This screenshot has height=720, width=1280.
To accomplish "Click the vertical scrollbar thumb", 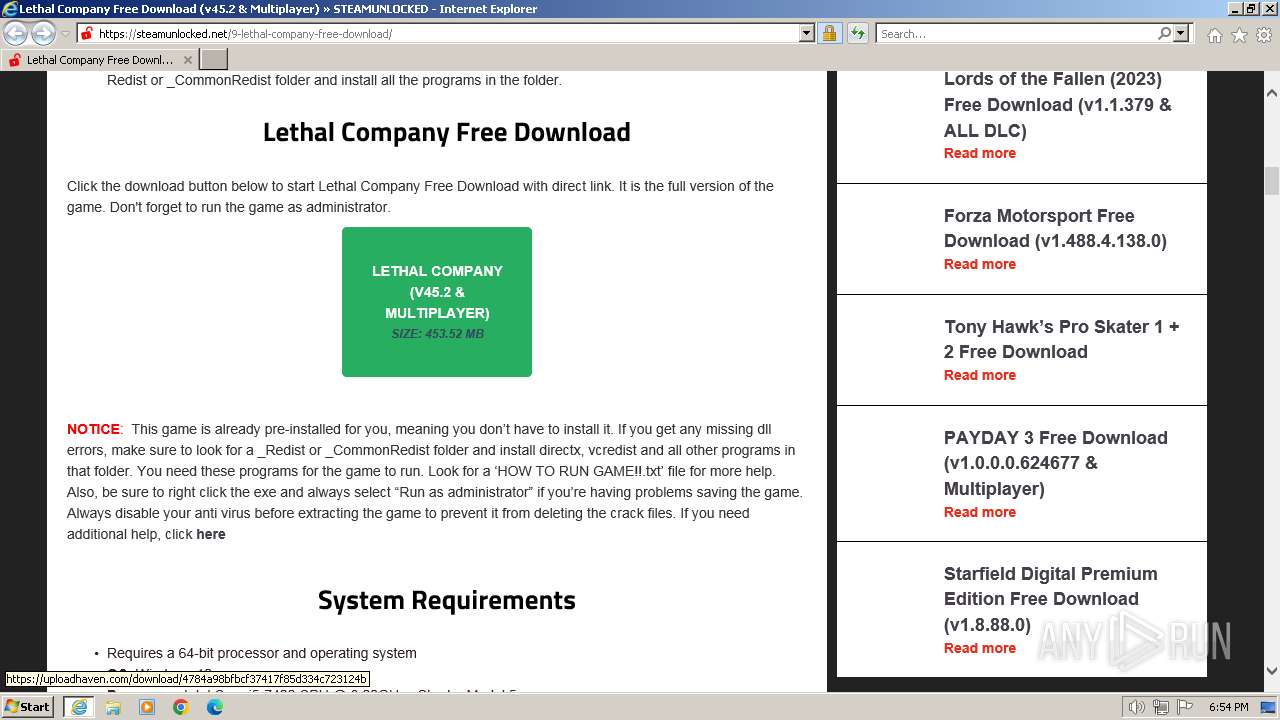I will [1272, 181].
